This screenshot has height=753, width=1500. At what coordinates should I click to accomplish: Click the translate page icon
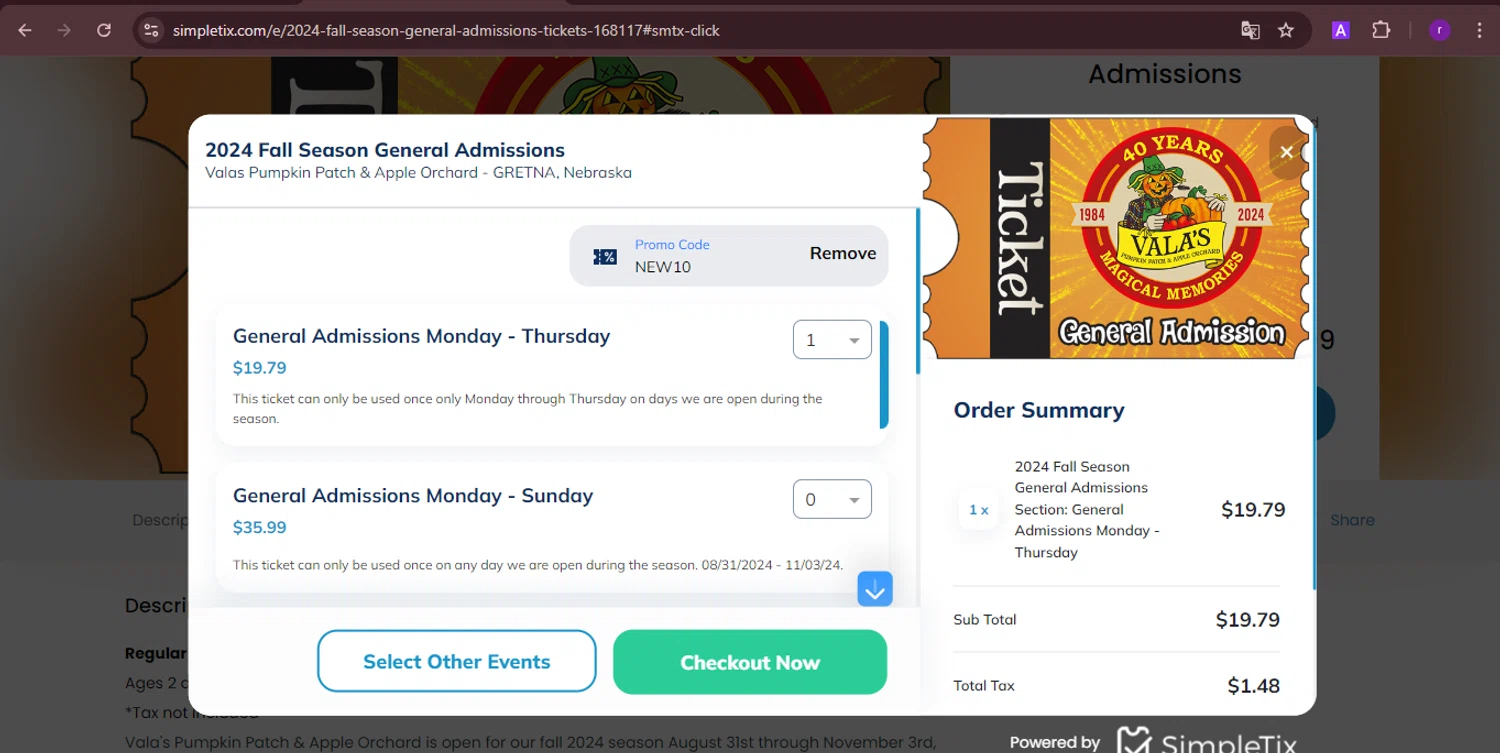(1250, 30)
